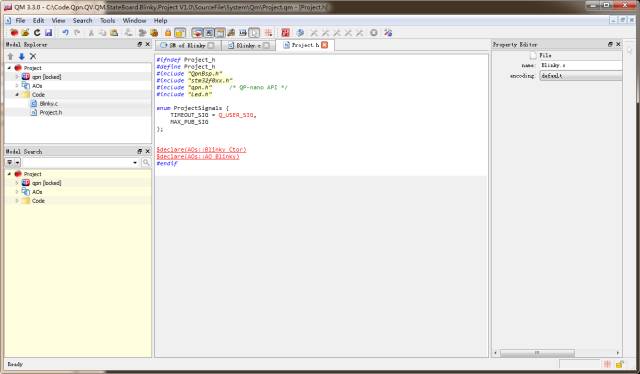Open the View menu

click(x=58, y=20)
